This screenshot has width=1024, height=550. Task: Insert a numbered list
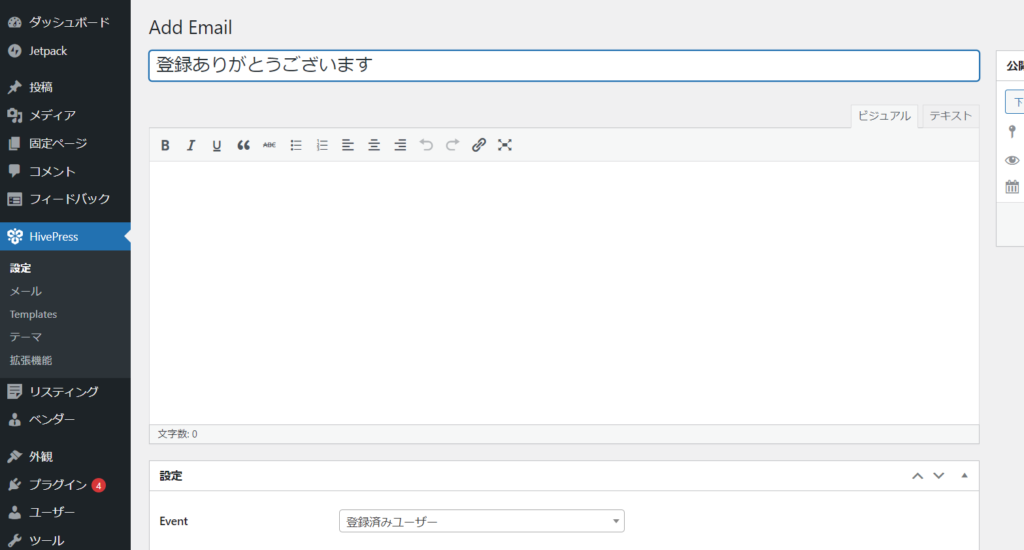click(x=322, y=145)
